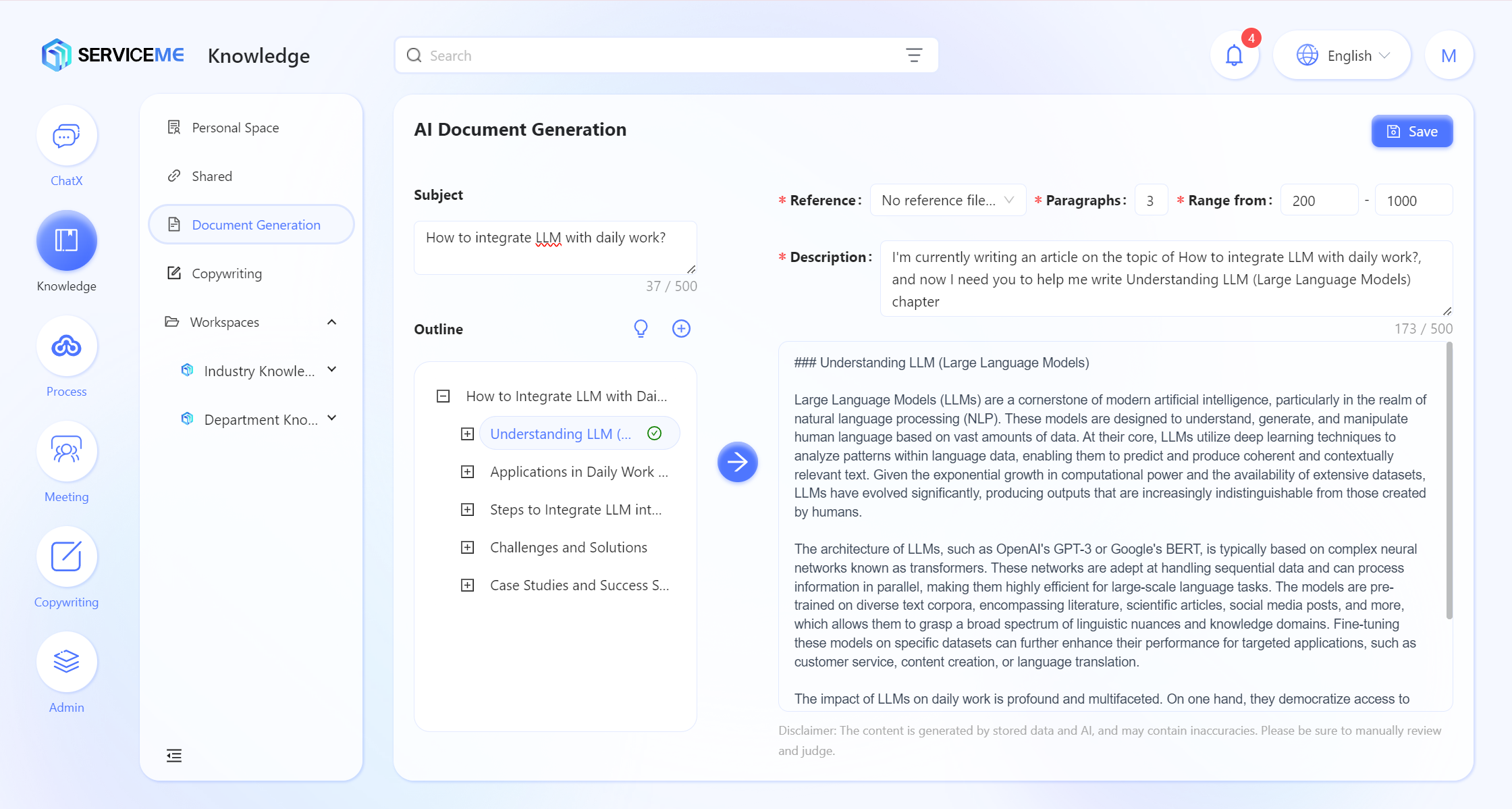Focus the top Search field

666,55
